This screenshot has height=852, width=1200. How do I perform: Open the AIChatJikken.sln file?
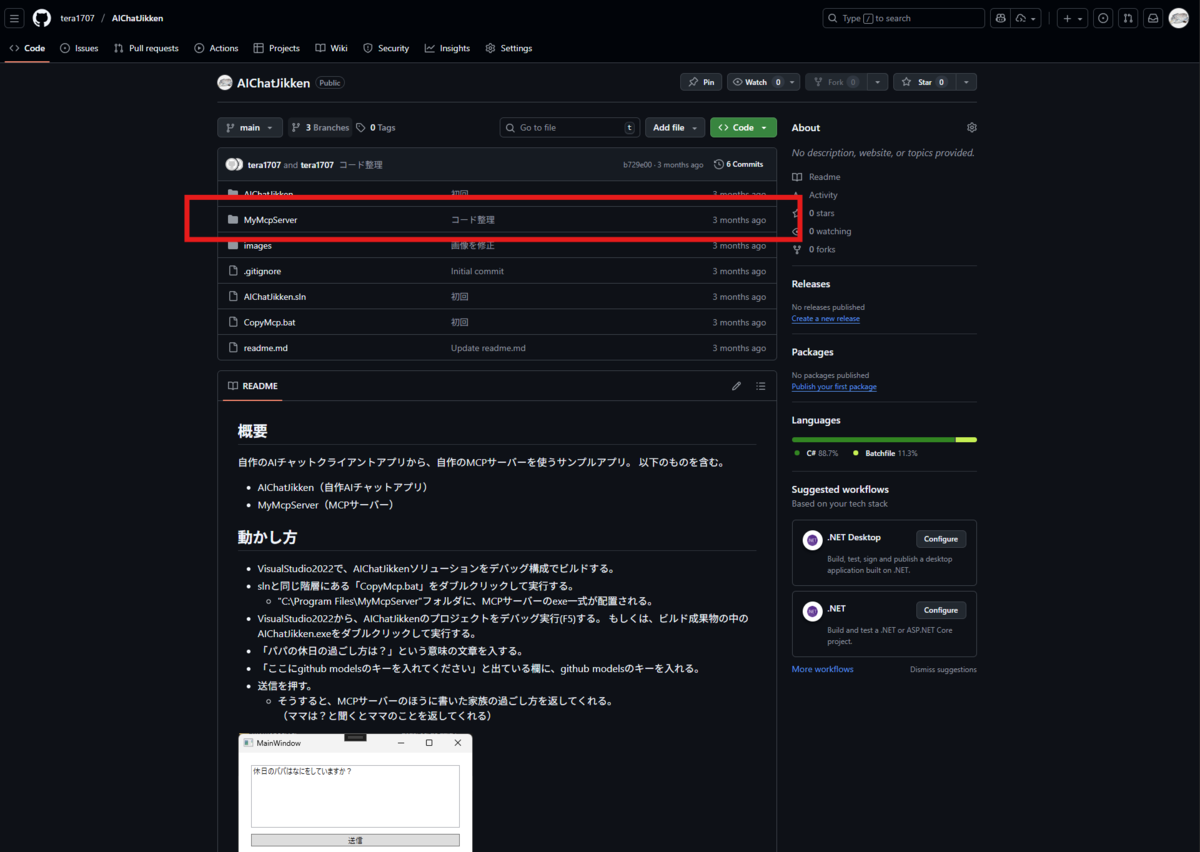pos(273,297)
